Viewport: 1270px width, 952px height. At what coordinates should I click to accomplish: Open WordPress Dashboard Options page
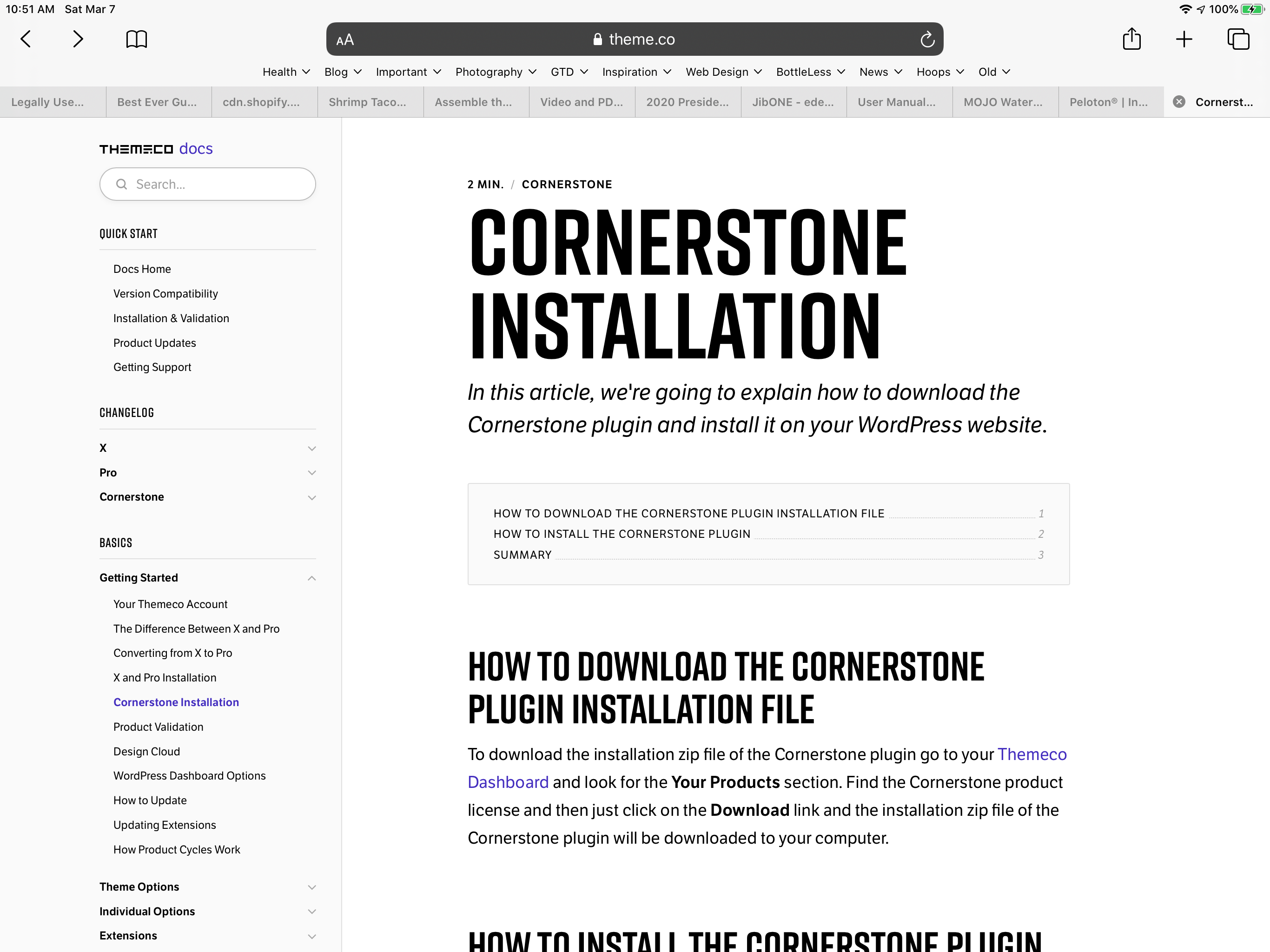tap(190, 776)
